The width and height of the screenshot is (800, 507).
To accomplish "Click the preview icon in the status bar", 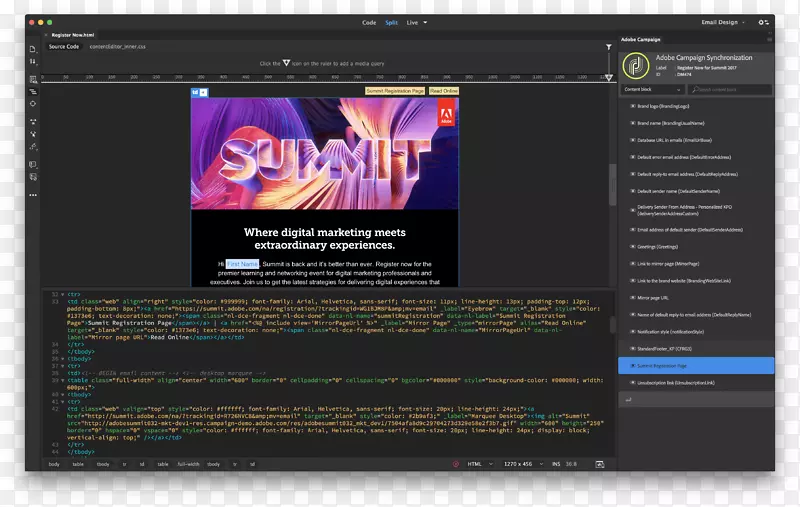I will click(598, 464).
